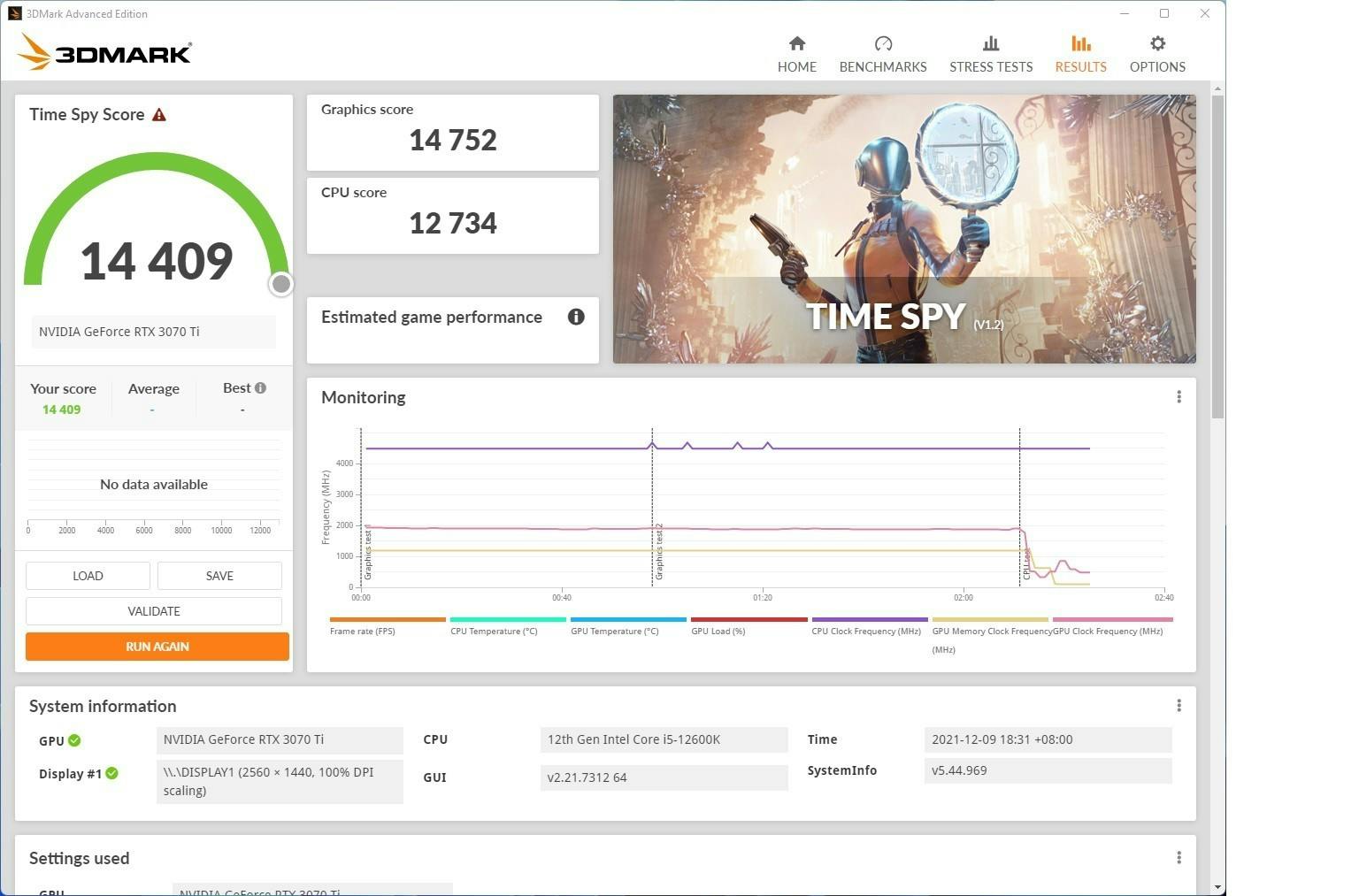
Task: Open System information three-dot menu
Action: 1179,705
